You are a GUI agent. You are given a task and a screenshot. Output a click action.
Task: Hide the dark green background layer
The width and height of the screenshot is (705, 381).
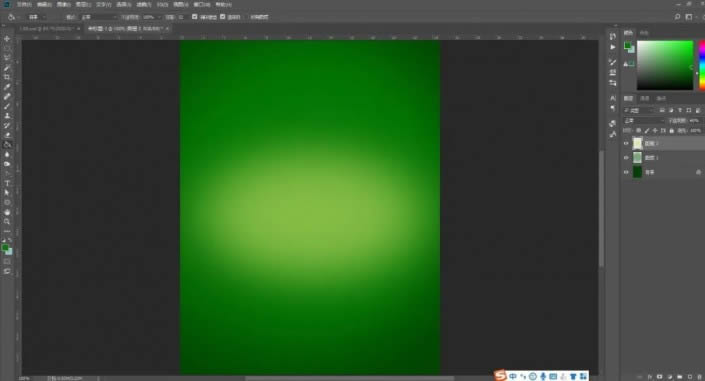pyautogui.click(x=626, y=172)
